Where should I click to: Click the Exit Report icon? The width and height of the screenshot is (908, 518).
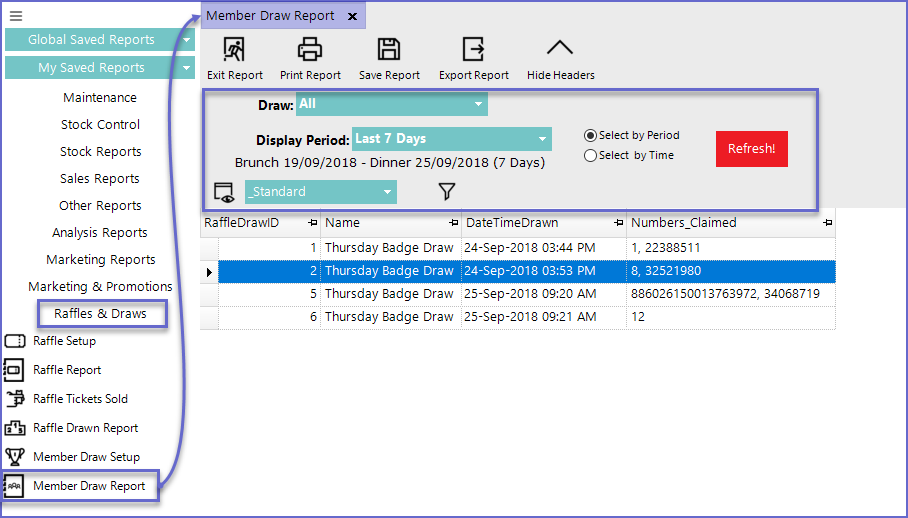pos(234,50)
